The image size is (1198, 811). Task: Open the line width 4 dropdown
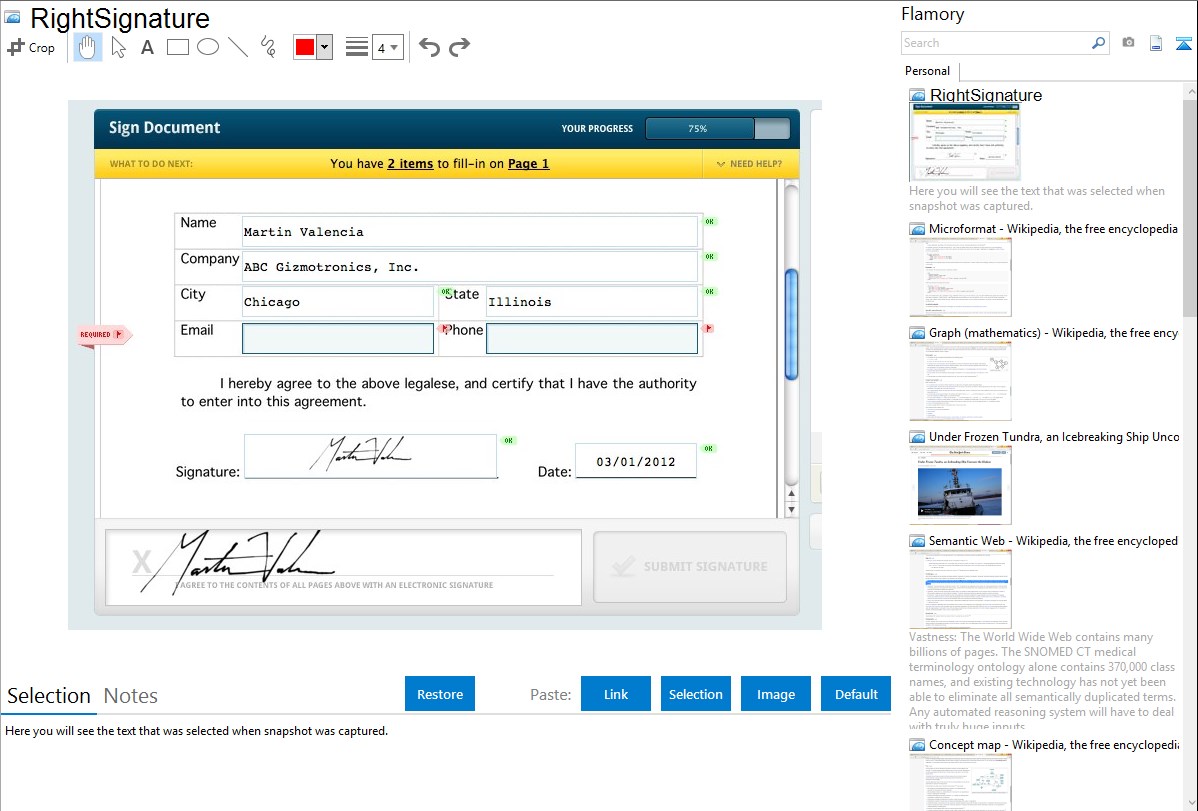388,47
